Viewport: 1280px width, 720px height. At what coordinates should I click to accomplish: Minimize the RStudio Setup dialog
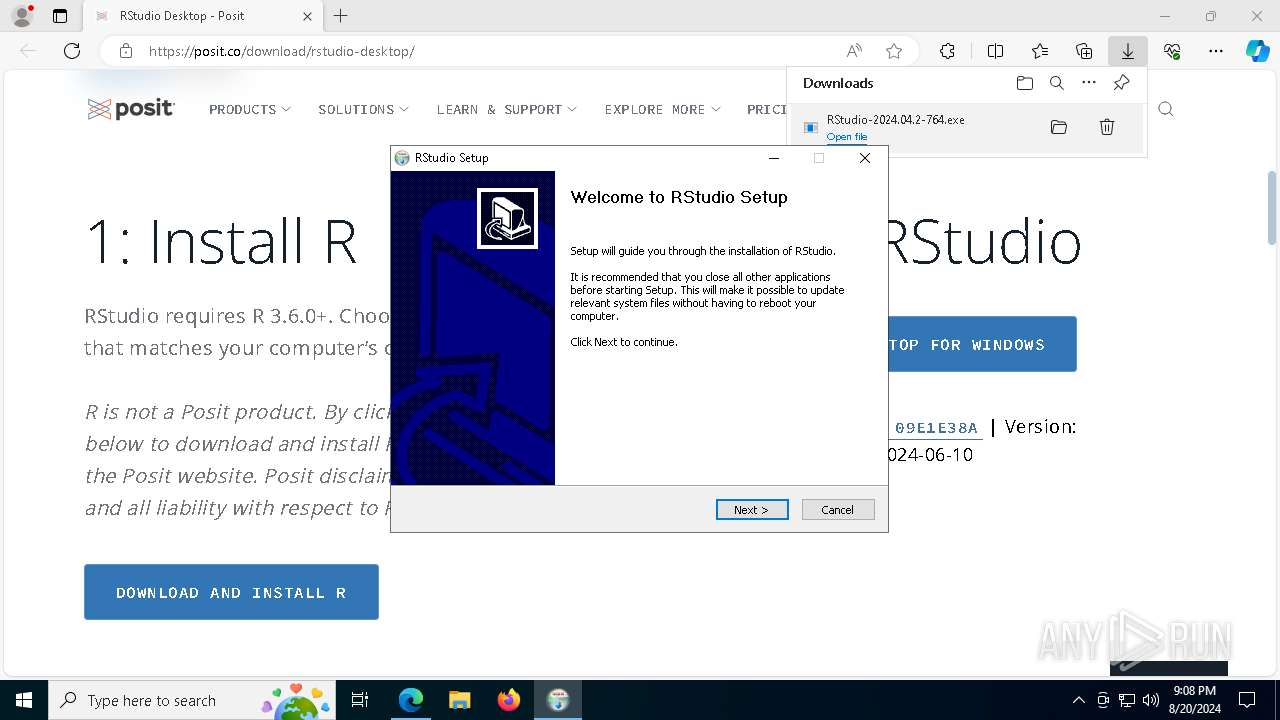click(774, 158)
